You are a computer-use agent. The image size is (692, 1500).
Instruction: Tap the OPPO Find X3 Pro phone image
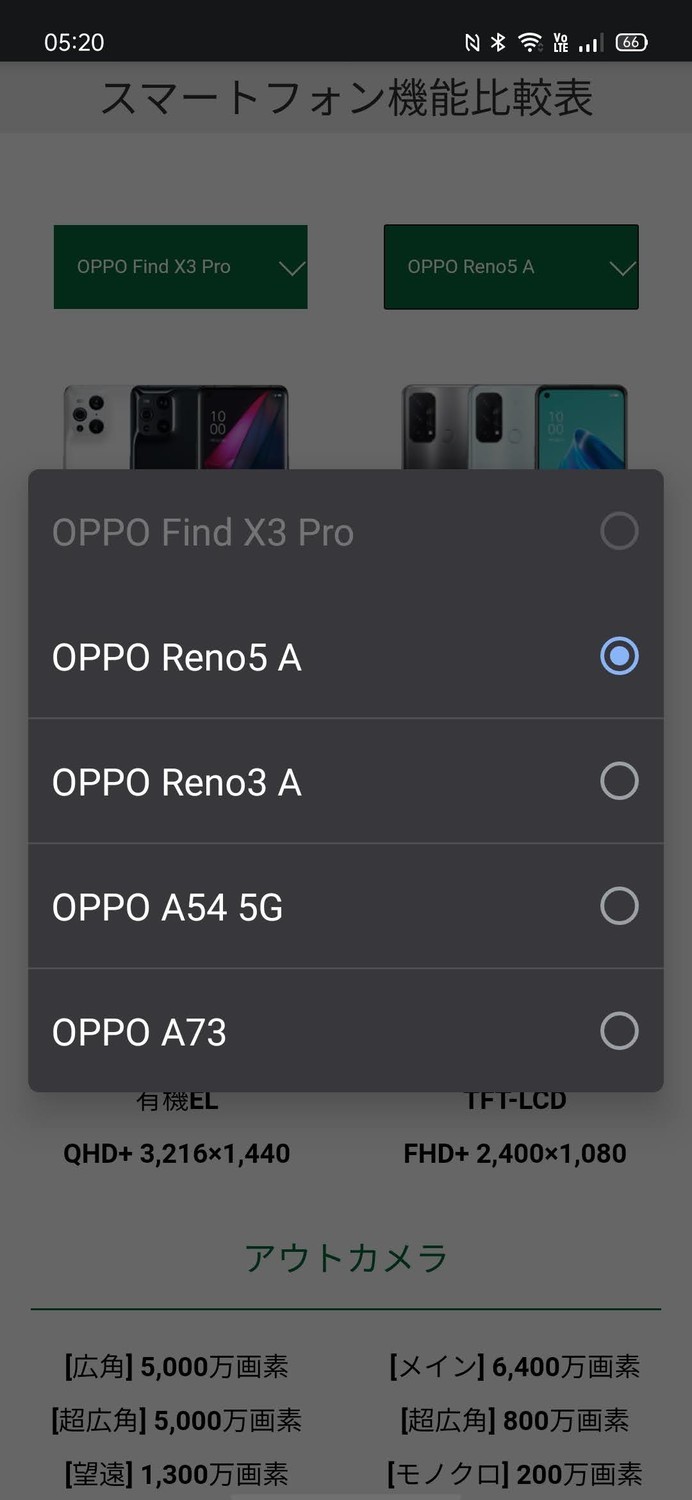[x=177, y=427]
